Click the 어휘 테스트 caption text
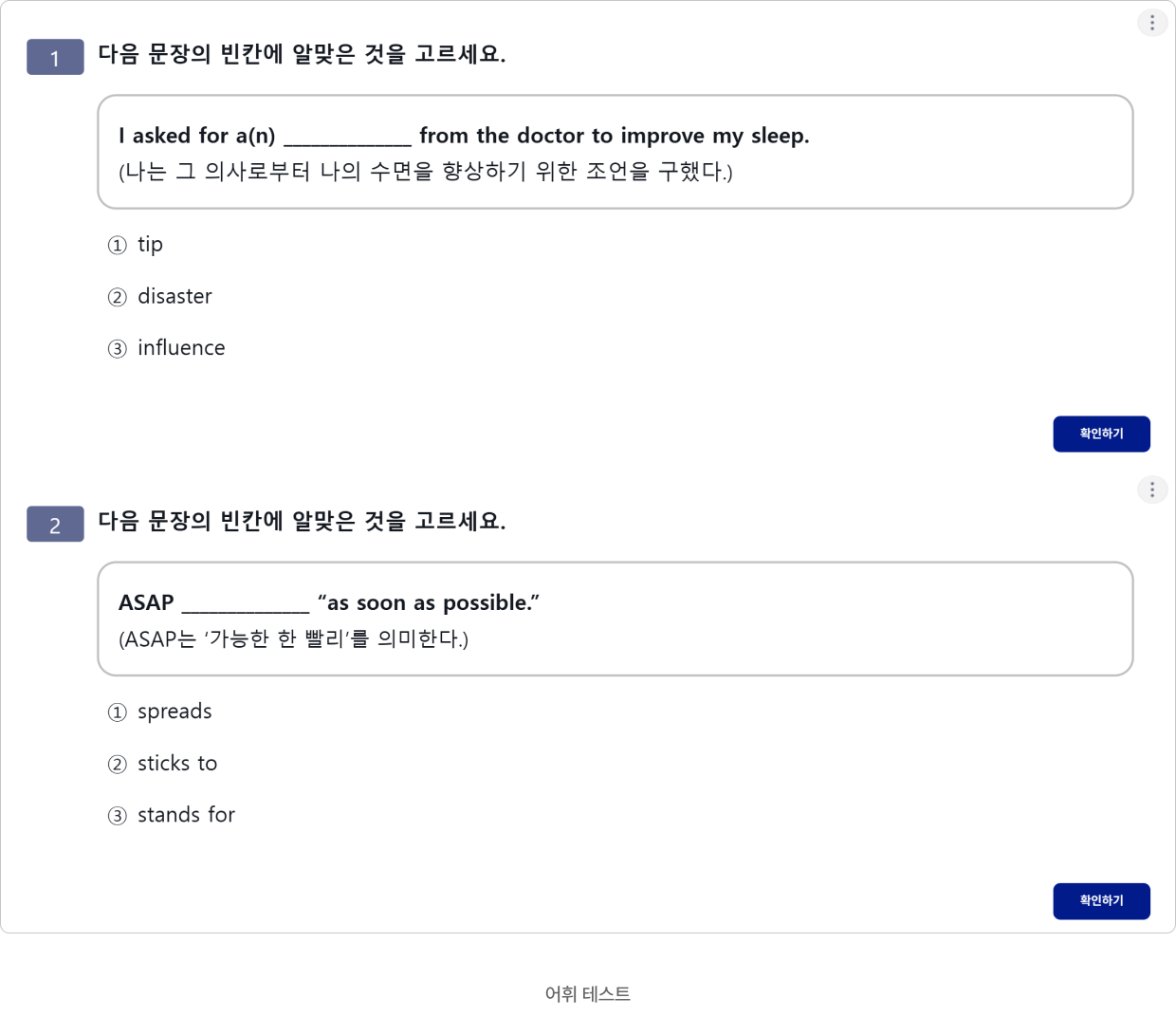1176x1035 pixels. coord(588,993)
